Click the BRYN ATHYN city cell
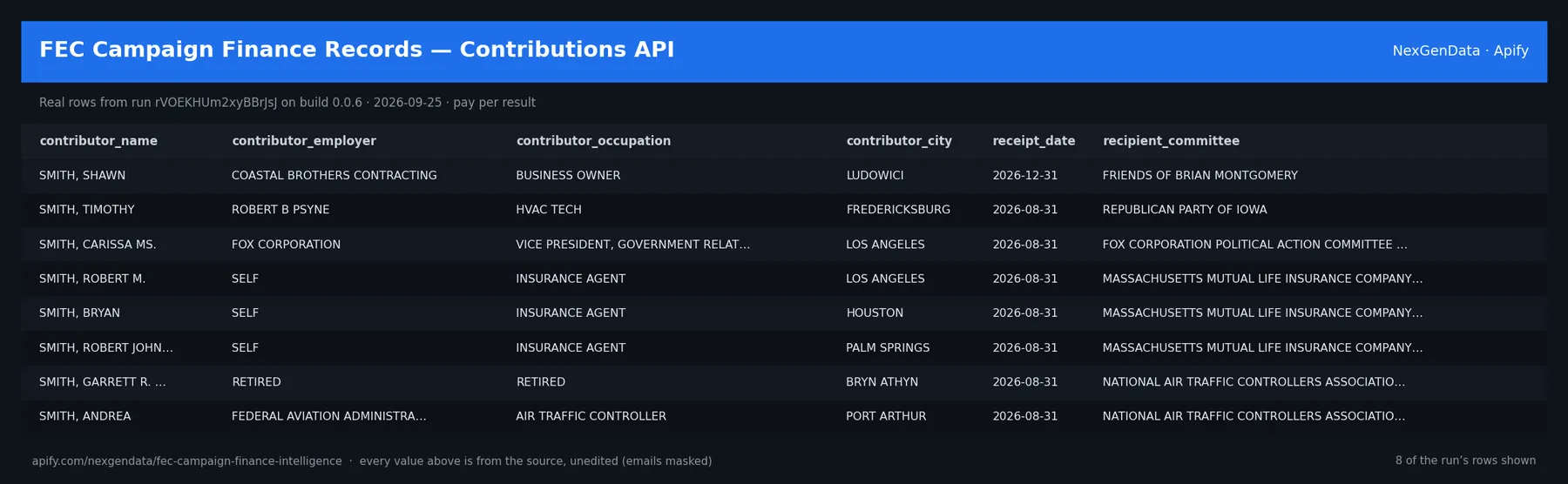Image resolution: width=1568 pixels, height=484 pixels. [x=882, y=382]
